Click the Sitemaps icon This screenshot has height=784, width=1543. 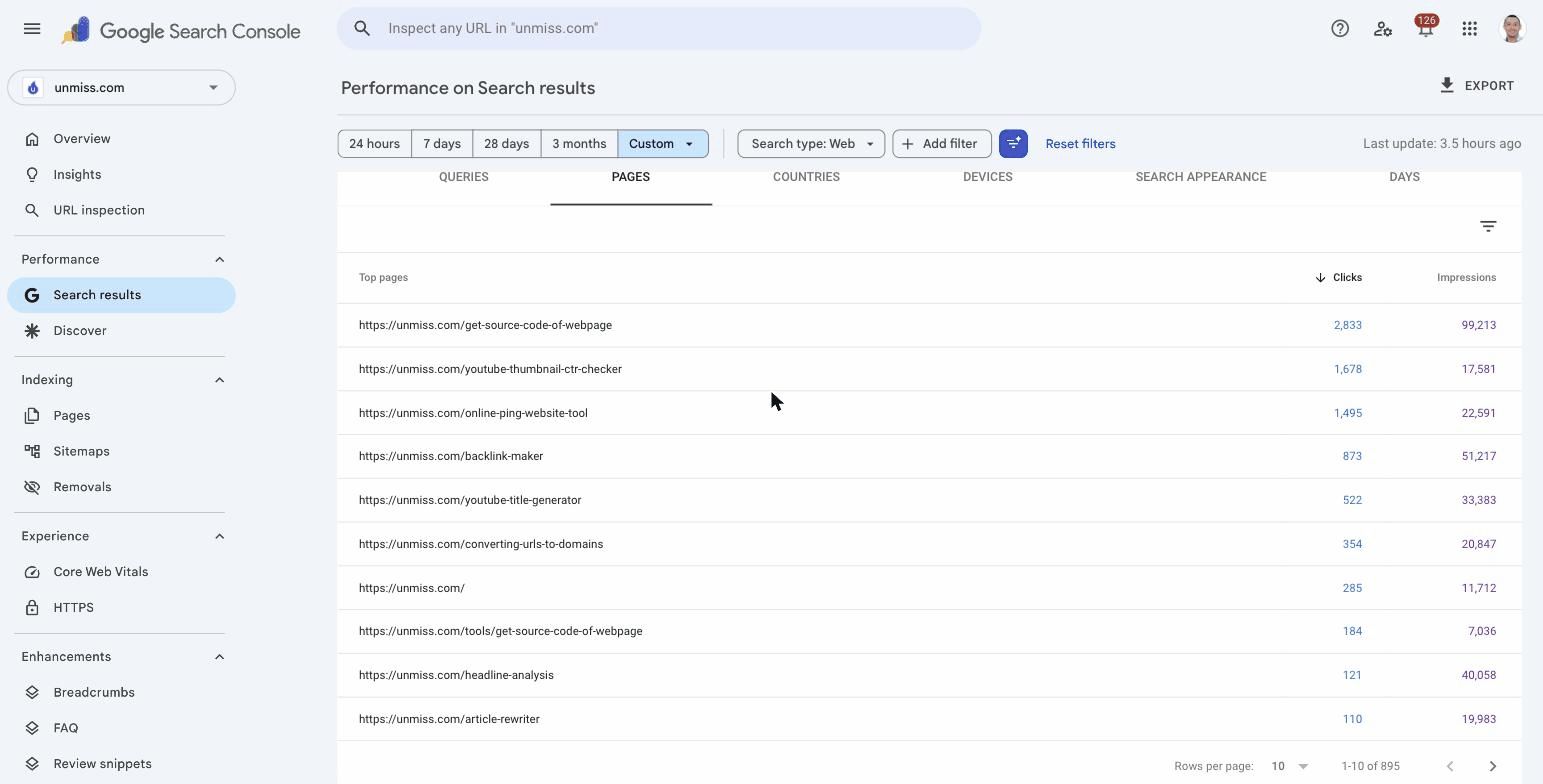coord(32,452)
